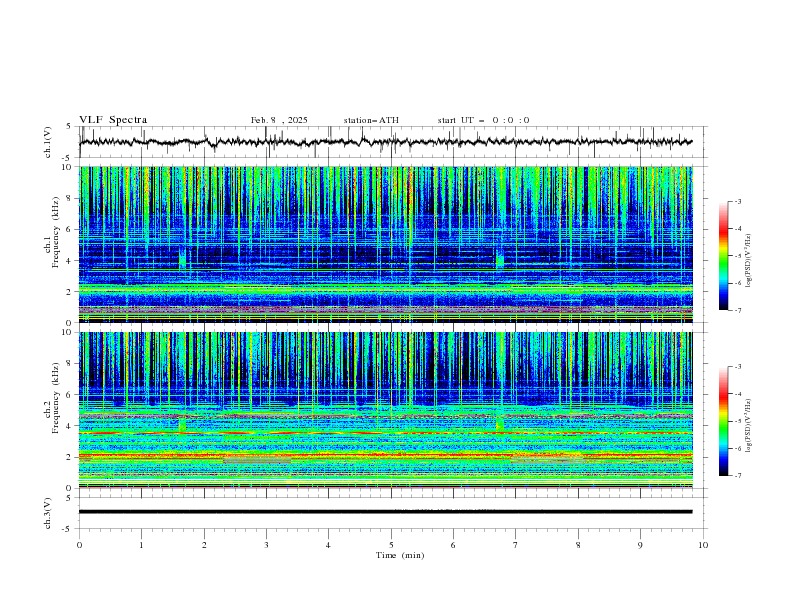The width and height of the screenshot is (792, 612).
Task: Click the date 'Feb. 8 , 2025'
Action: coord(279,120)
